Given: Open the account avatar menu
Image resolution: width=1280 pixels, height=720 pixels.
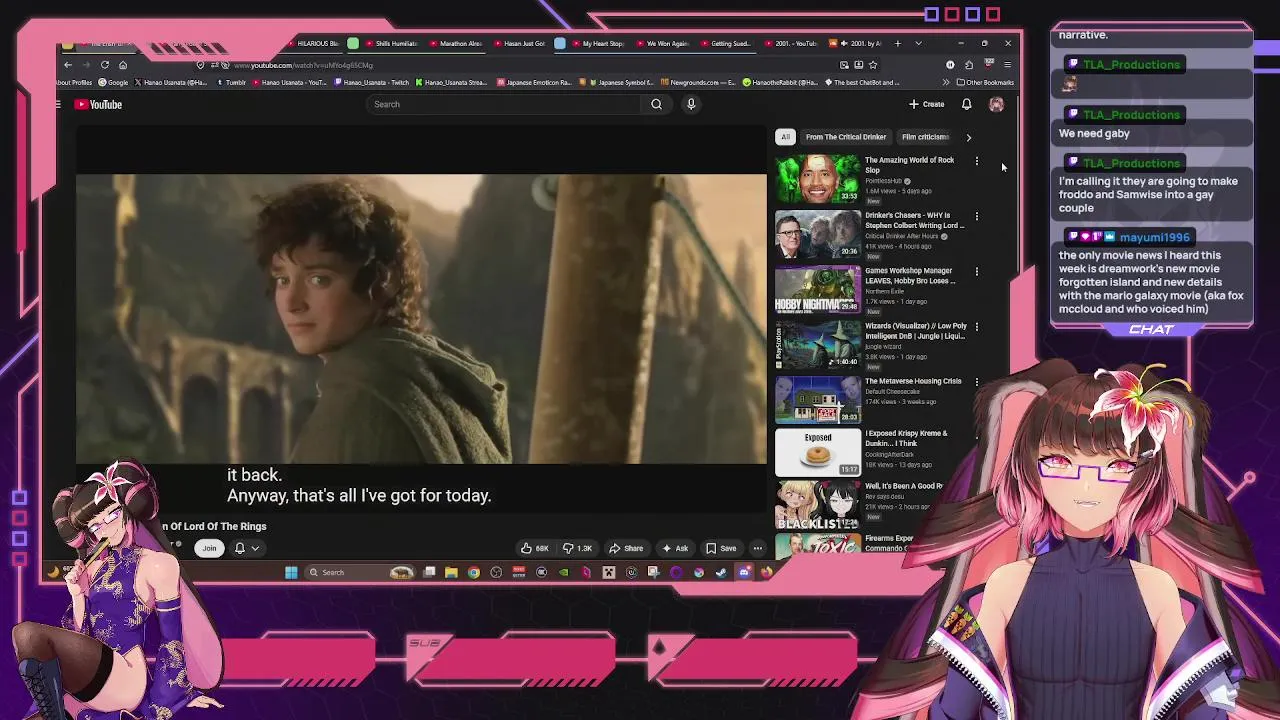Looking at the screenshot, I should [x=996, y=104].
